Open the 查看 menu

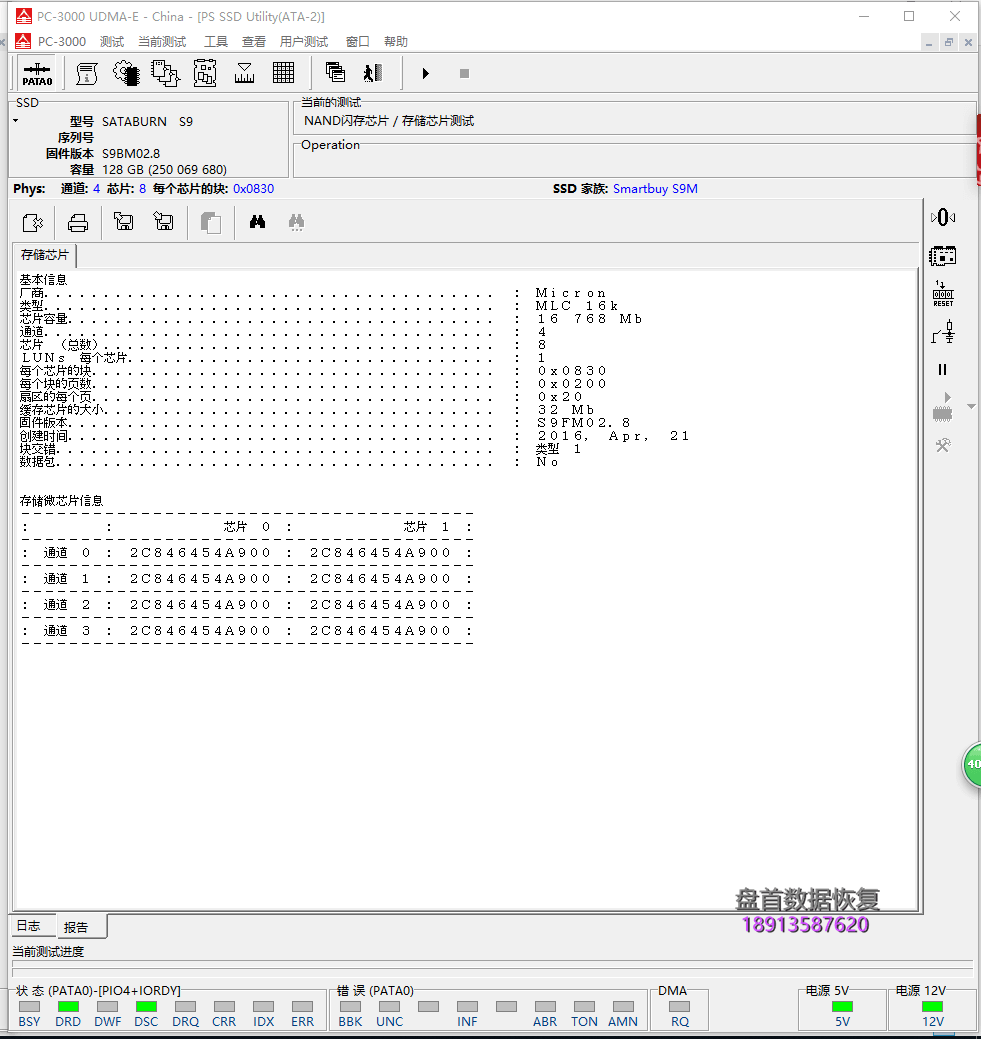253,41
